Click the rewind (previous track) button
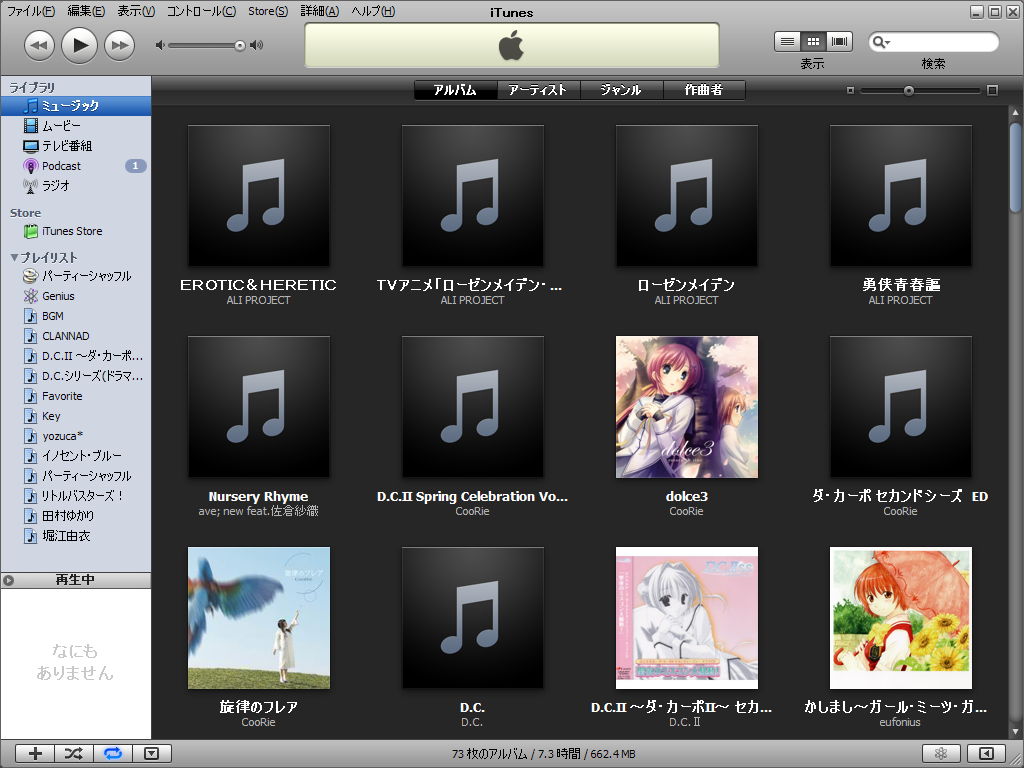 point(39,45)
